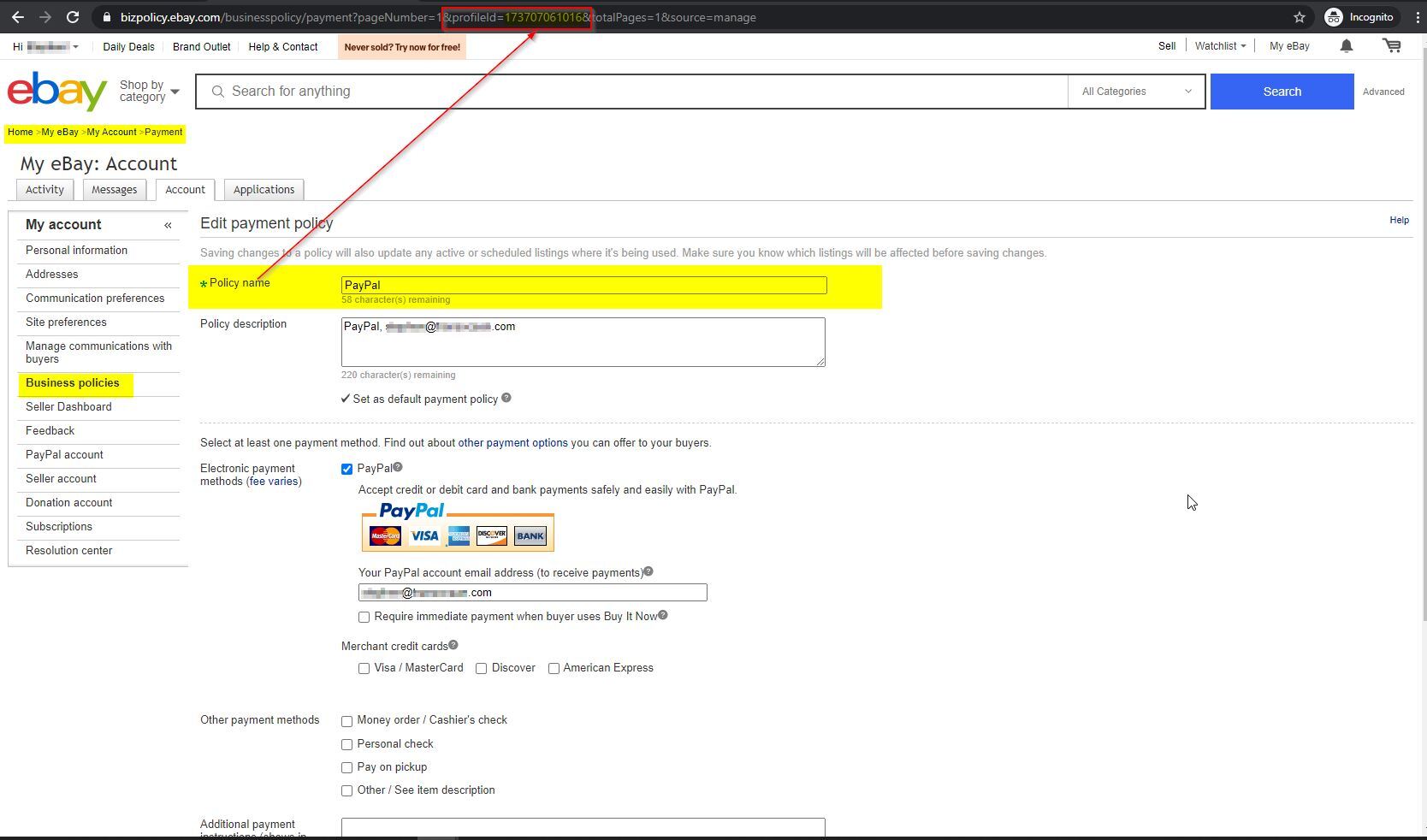Click the eBay logo

click(56, 91)
